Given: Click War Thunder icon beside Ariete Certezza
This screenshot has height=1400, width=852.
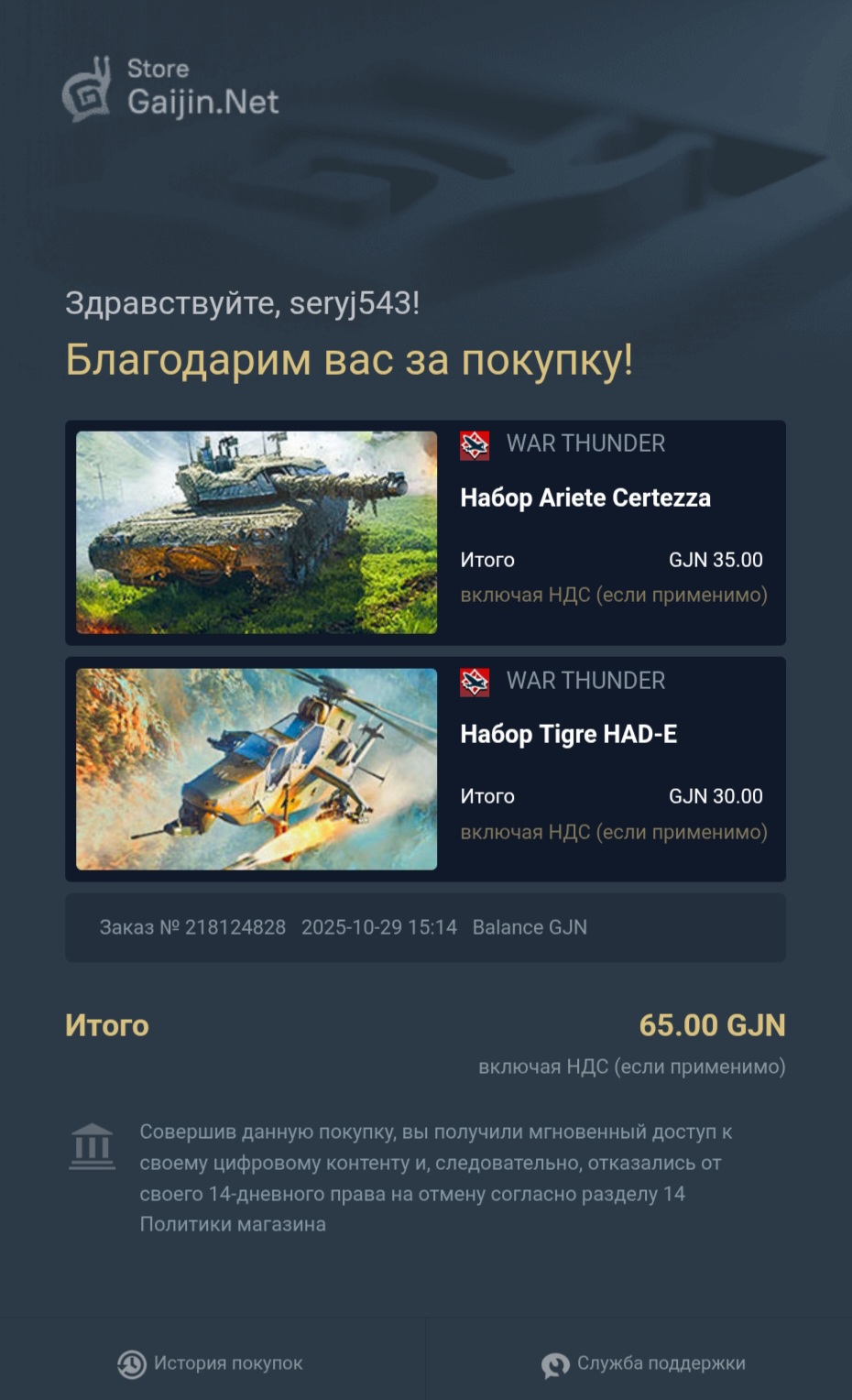Looking at the screenshot, I should 475,445.
